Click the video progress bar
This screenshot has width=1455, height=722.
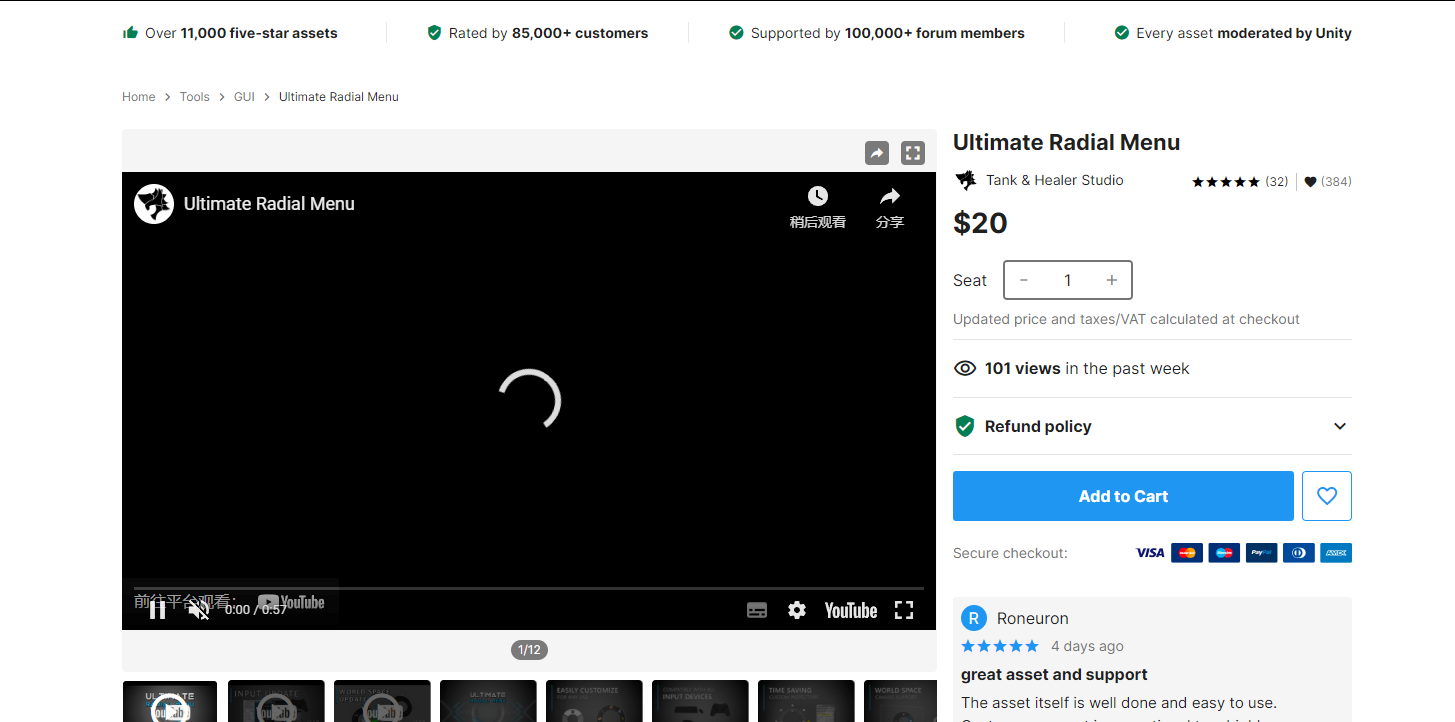(x=529, y=588)
